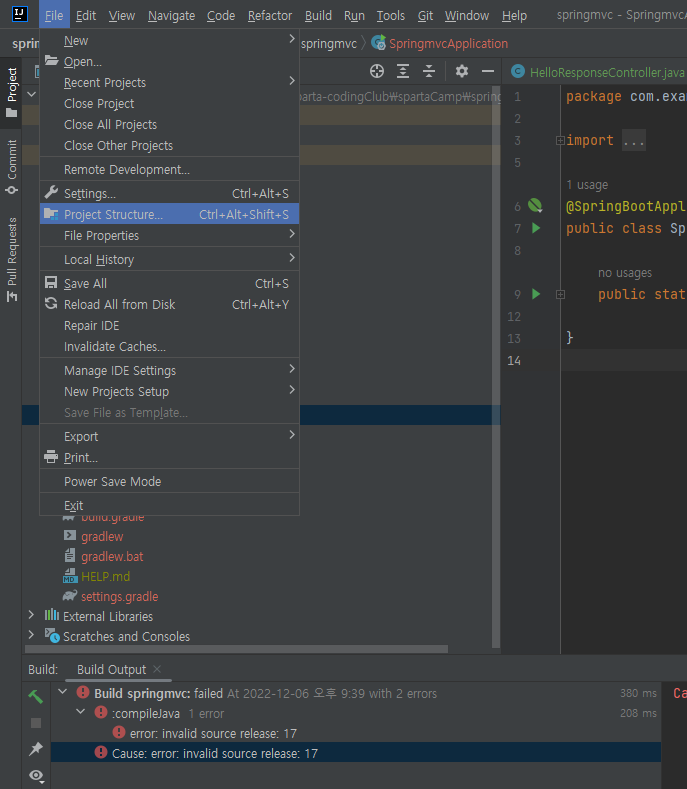Open New Projects Setup submenu
687x789 pixels.
(169, 391)
